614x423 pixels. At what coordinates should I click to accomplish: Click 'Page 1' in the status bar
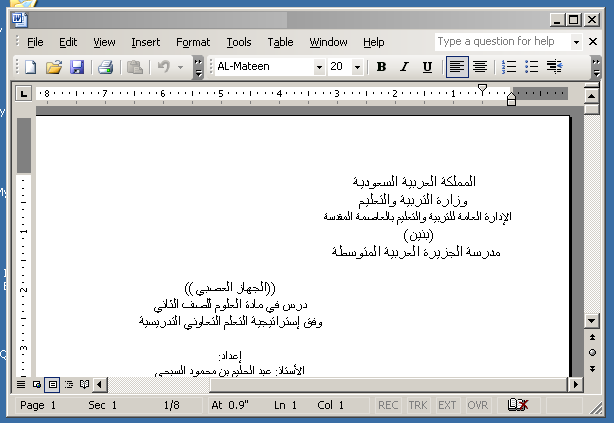click(38, 405)
